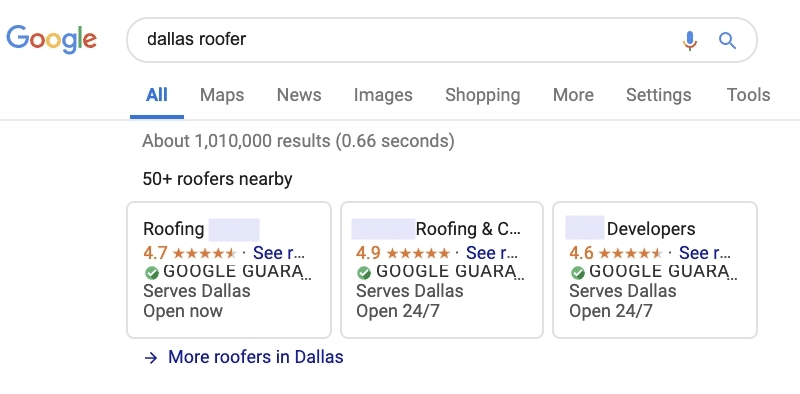Viewport: 800px width, 394px height.
Task: Click green Google Guaranteed badge on second card
Action: click(364, 273)
